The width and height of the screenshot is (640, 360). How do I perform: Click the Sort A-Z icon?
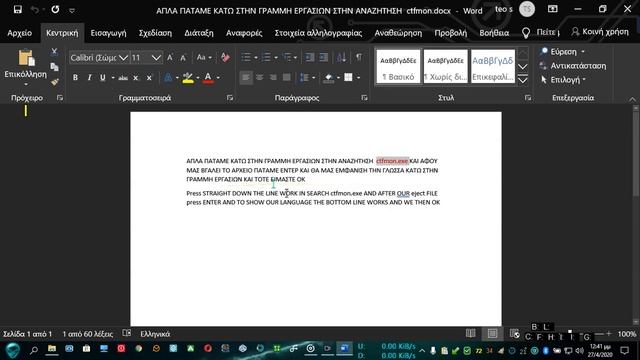tap(341, 58)
